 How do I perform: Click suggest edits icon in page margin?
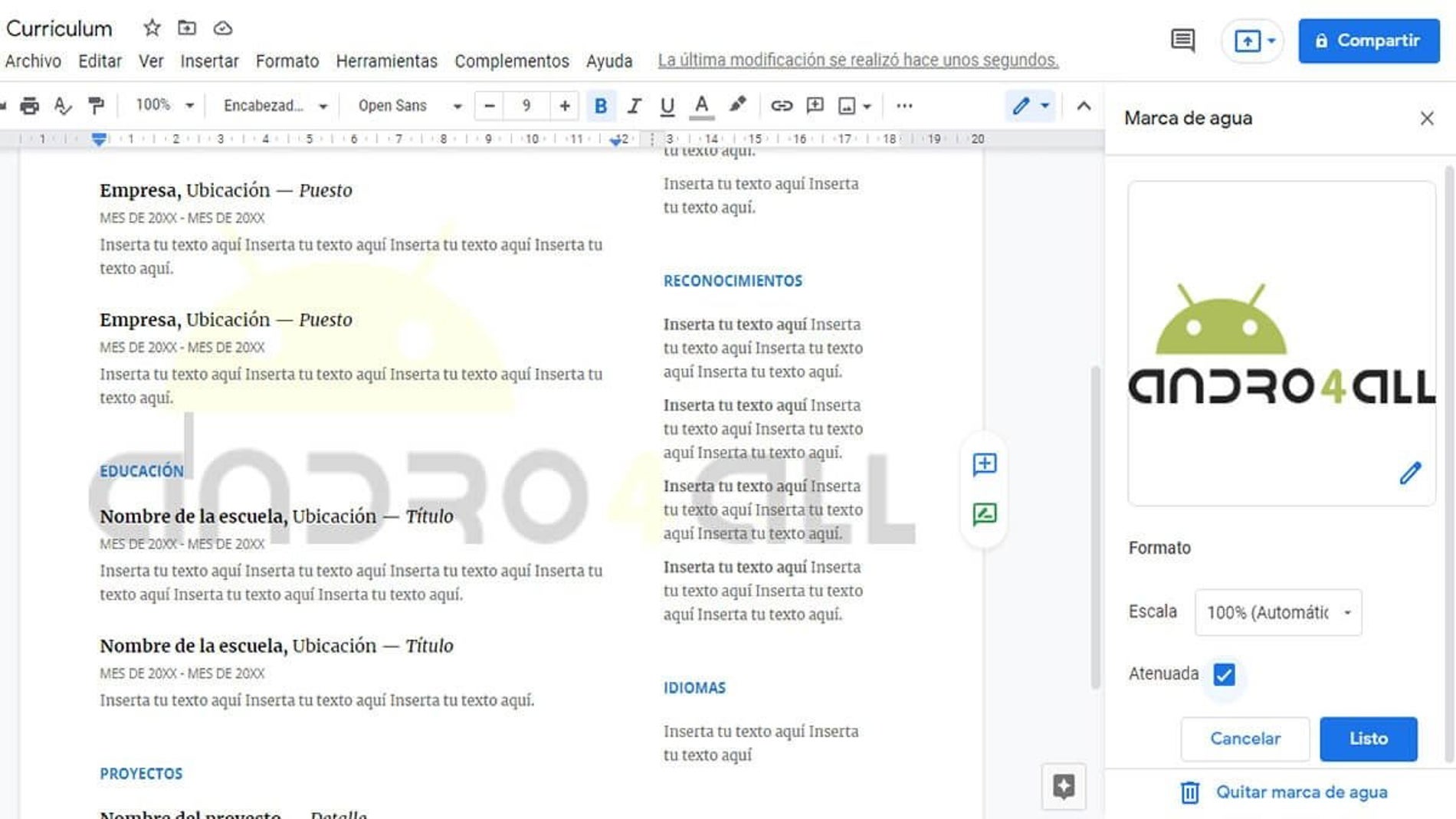(x=984, y=513)
